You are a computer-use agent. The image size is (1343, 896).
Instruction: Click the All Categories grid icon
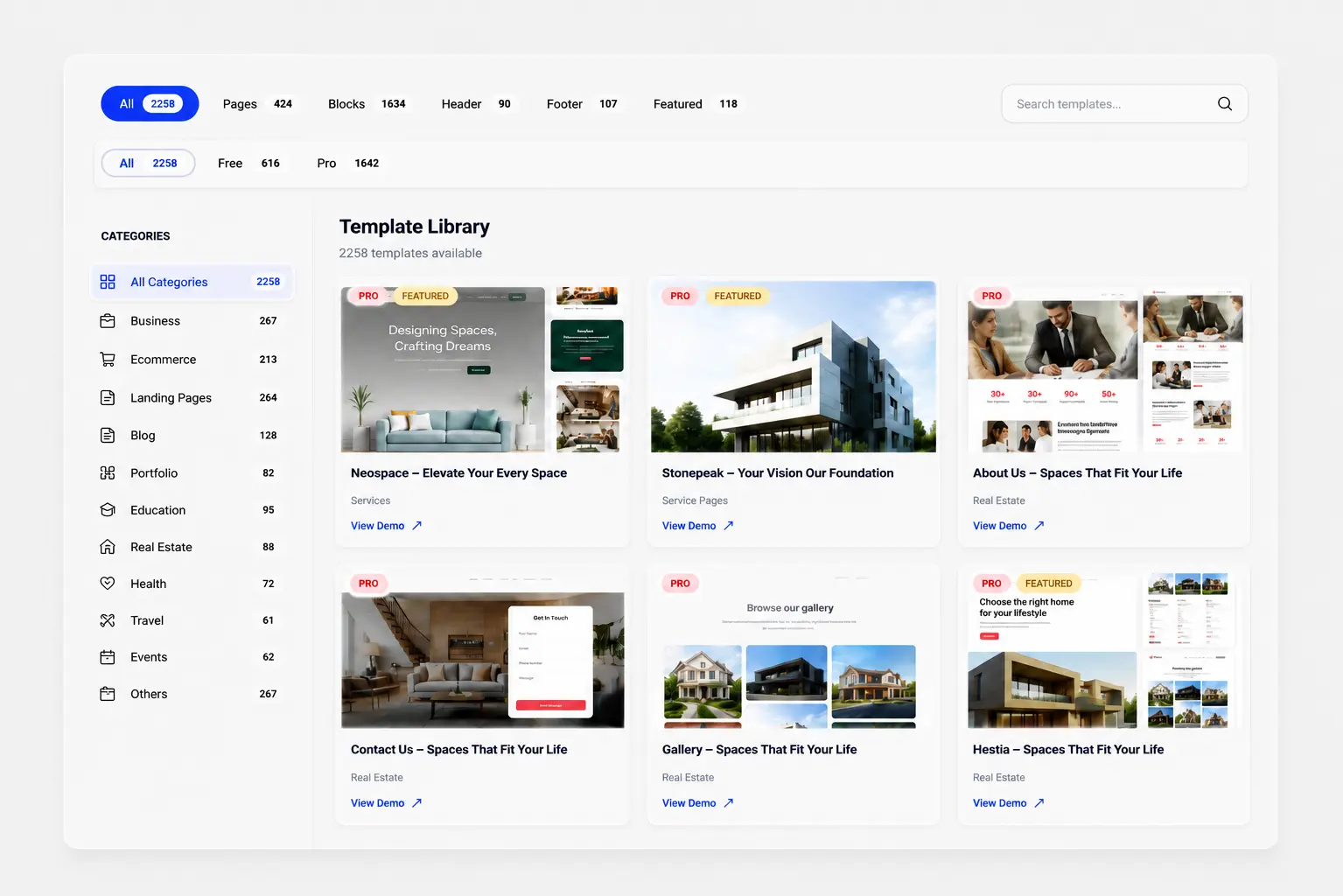coord(108,282)
